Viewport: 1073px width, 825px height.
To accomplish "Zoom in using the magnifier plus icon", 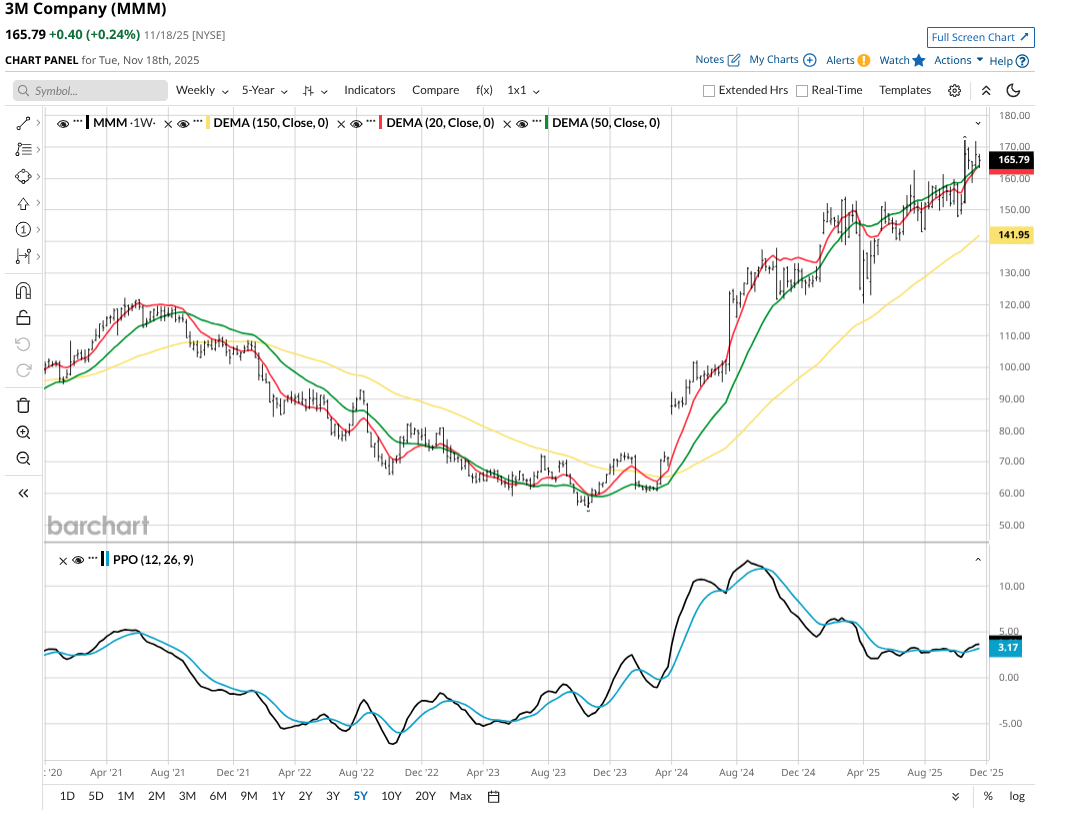I will tap(23, 432).
